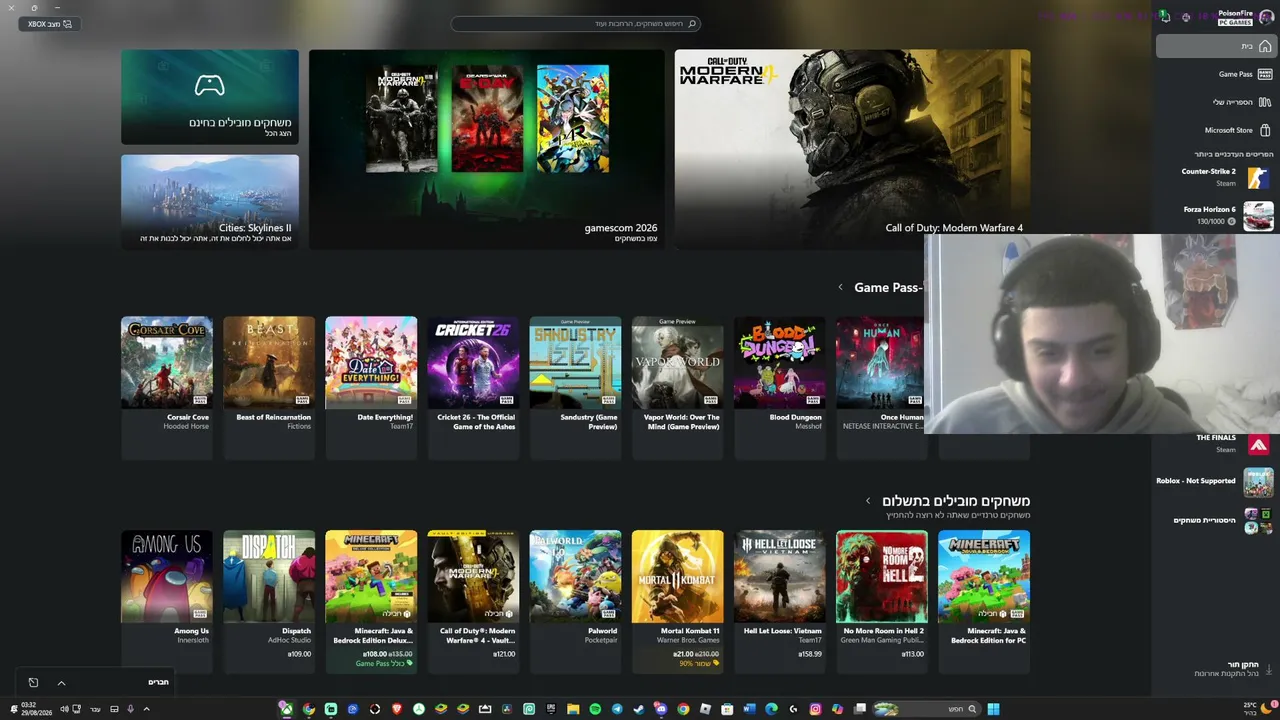1280x720 pixels.
Task: Expand the friends panel chevron
Action: pos(61,683)
